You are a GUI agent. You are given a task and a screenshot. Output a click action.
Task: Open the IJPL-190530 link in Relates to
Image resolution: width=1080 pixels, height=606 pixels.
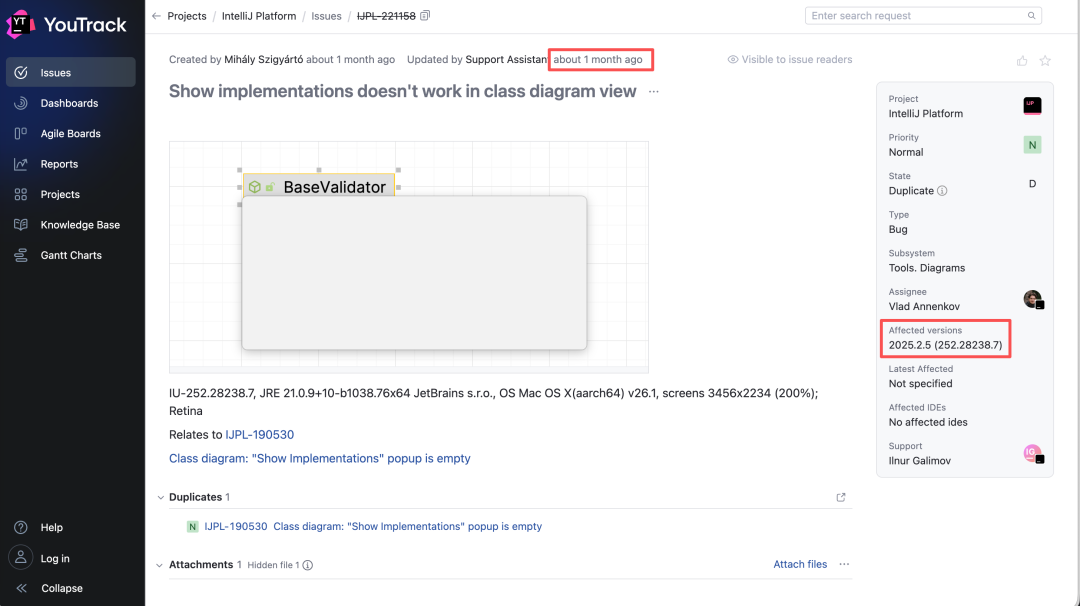(x=260, y=435)
